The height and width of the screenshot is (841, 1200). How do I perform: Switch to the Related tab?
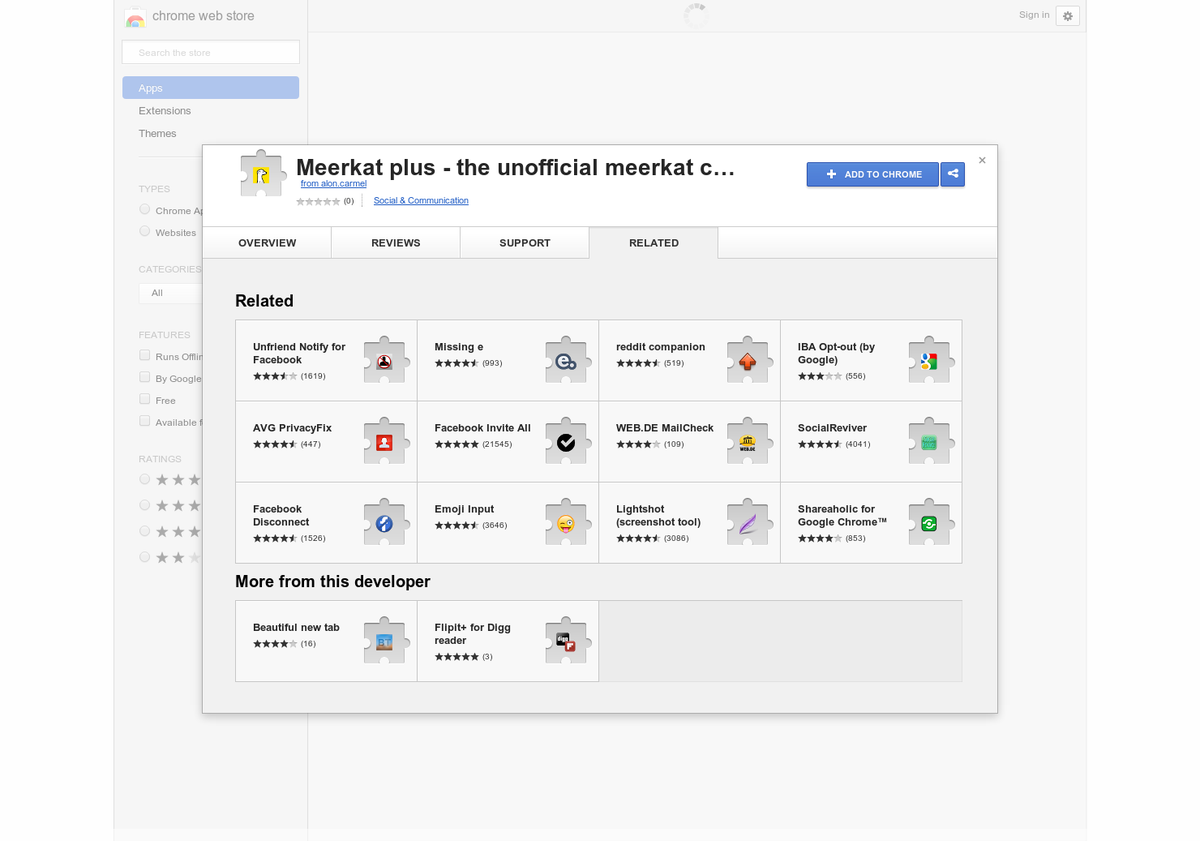[x=654, y=243]
